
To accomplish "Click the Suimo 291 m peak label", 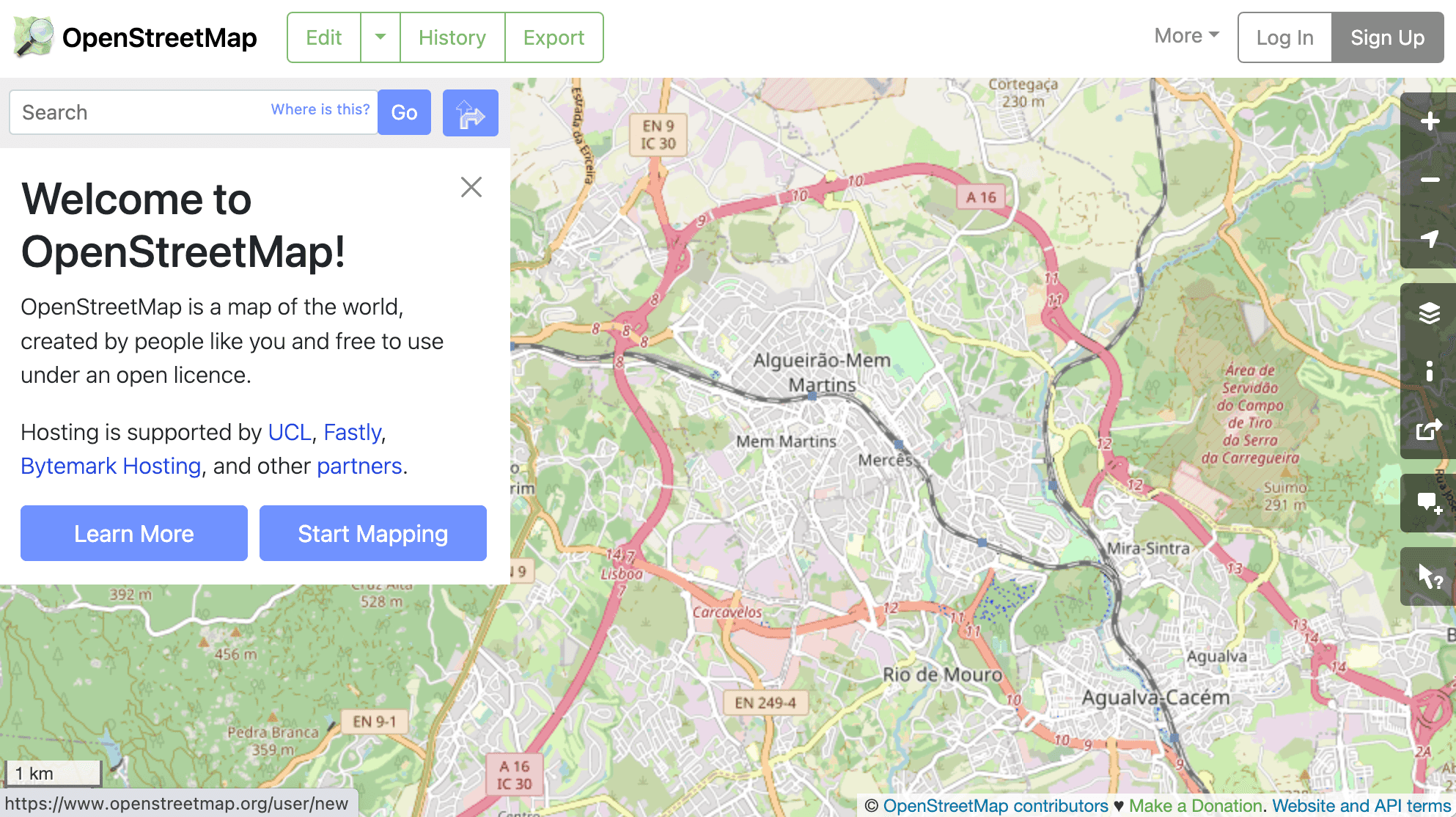I will tap(1285, 496).
